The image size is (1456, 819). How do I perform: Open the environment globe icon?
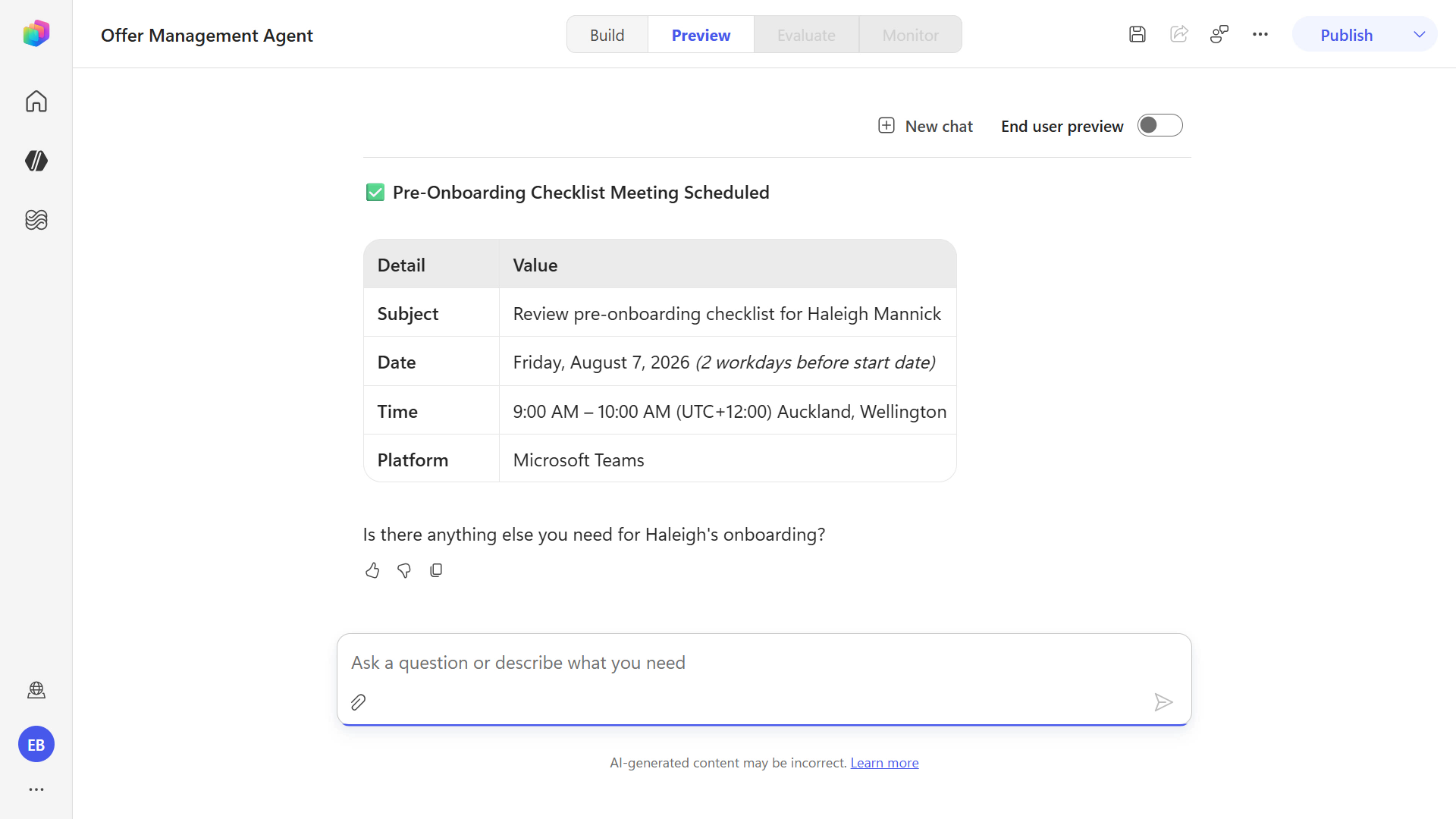[x=36, y=690]
